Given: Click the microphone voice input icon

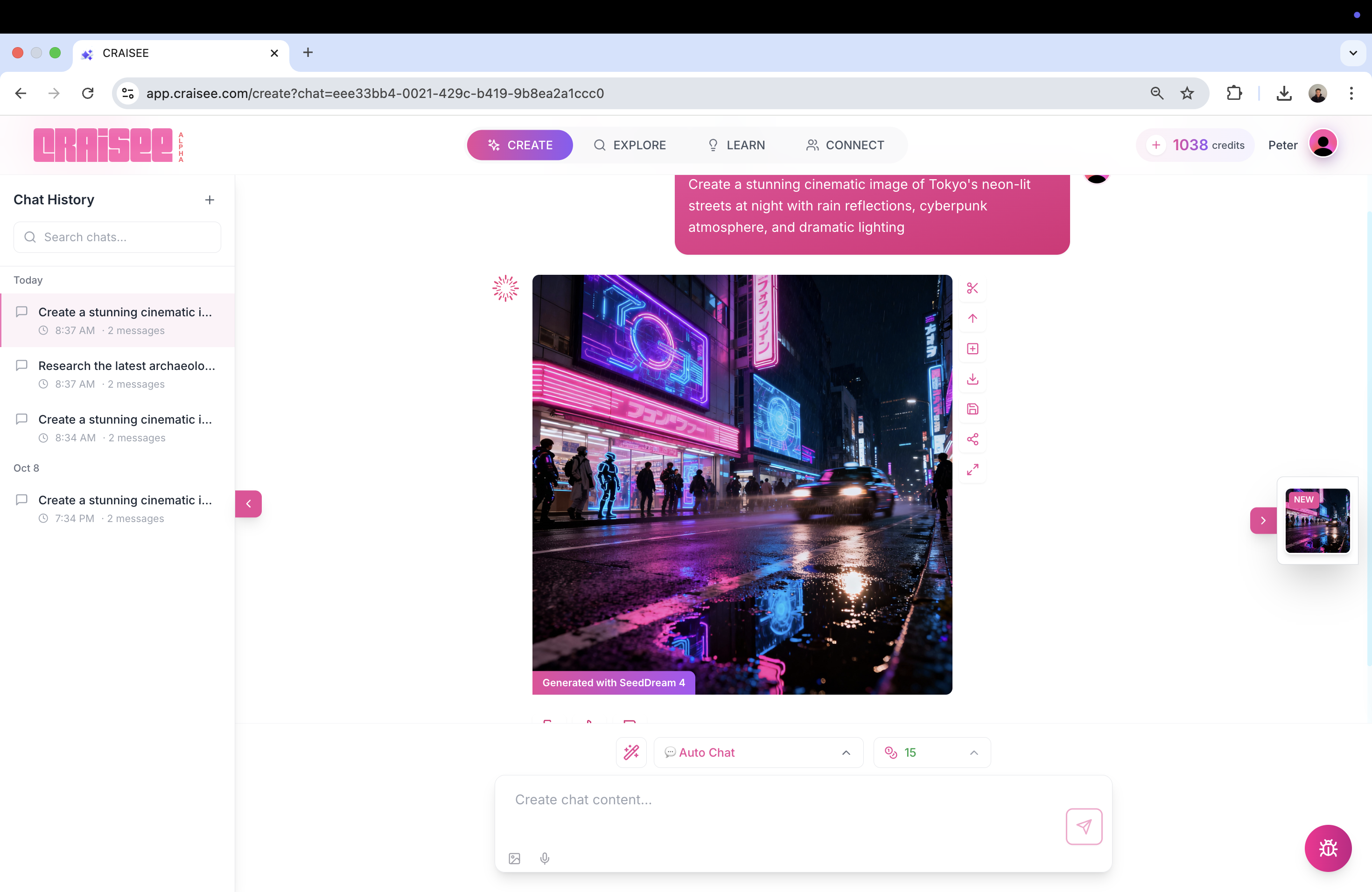Looking at the screenshot, I should click(544, 858).
